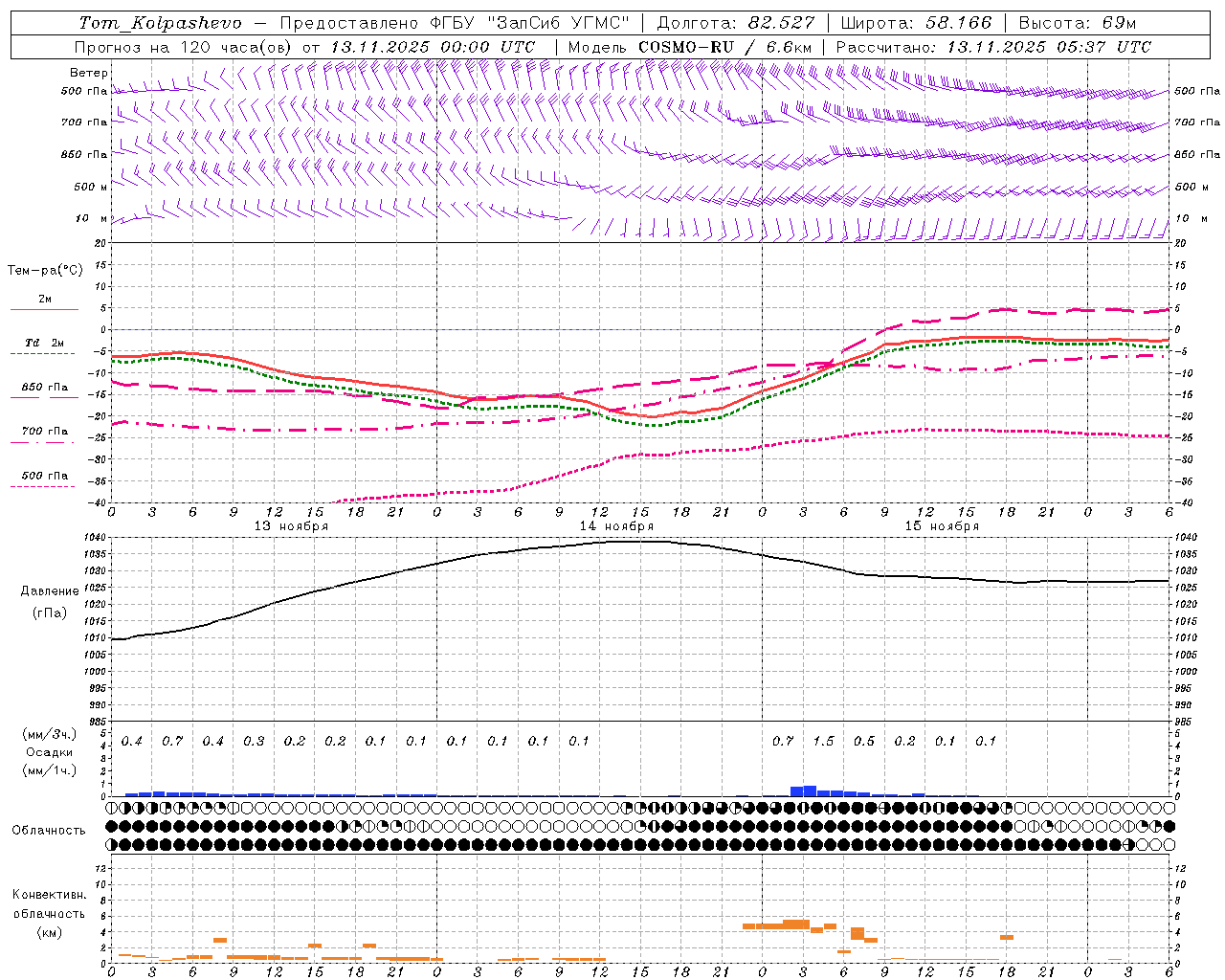Click the precipitation value 0.3
Viewport: 1225px width, 980px height.
click(x=254, y=742)
